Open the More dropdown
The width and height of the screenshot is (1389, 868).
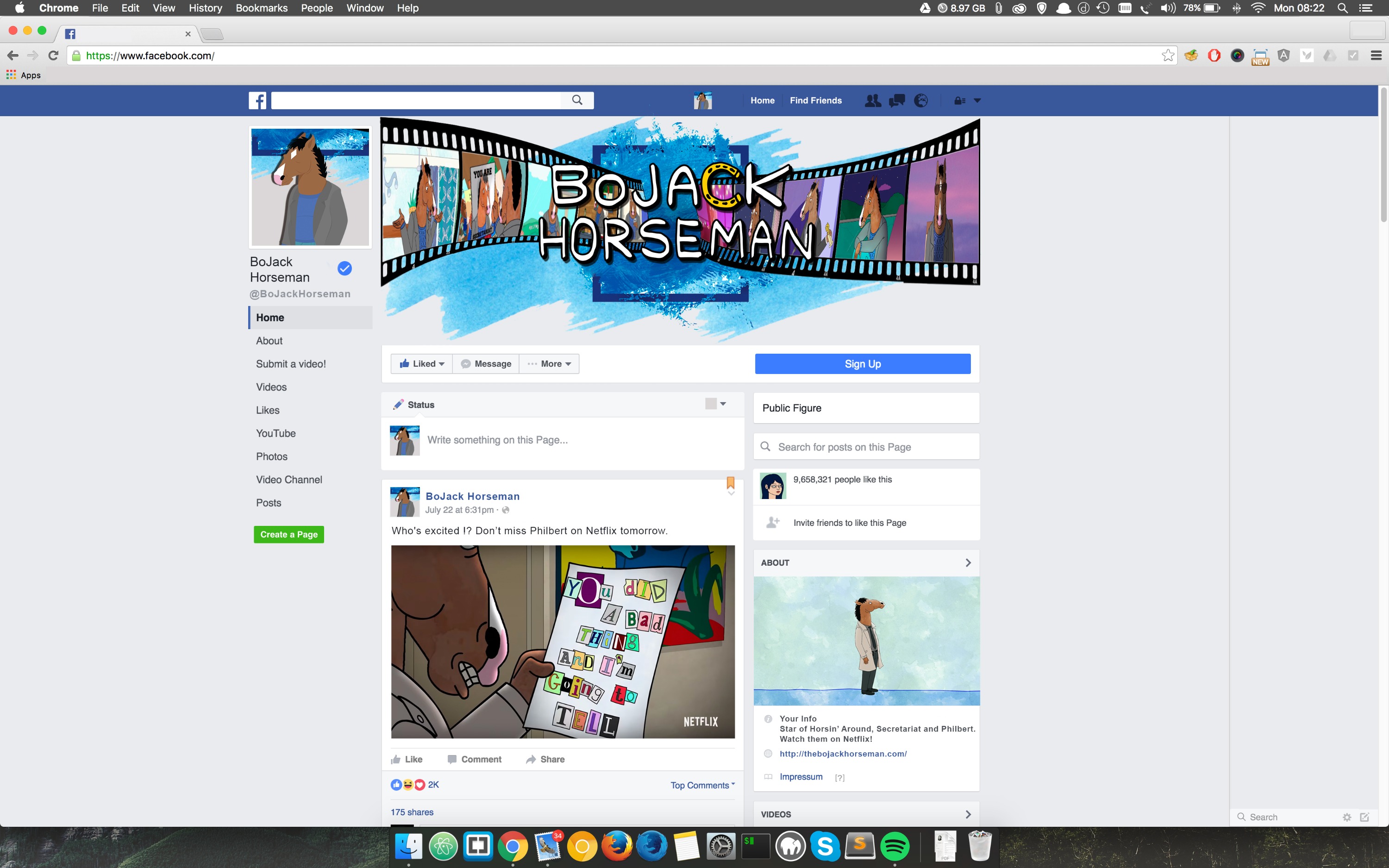[549, 364]
